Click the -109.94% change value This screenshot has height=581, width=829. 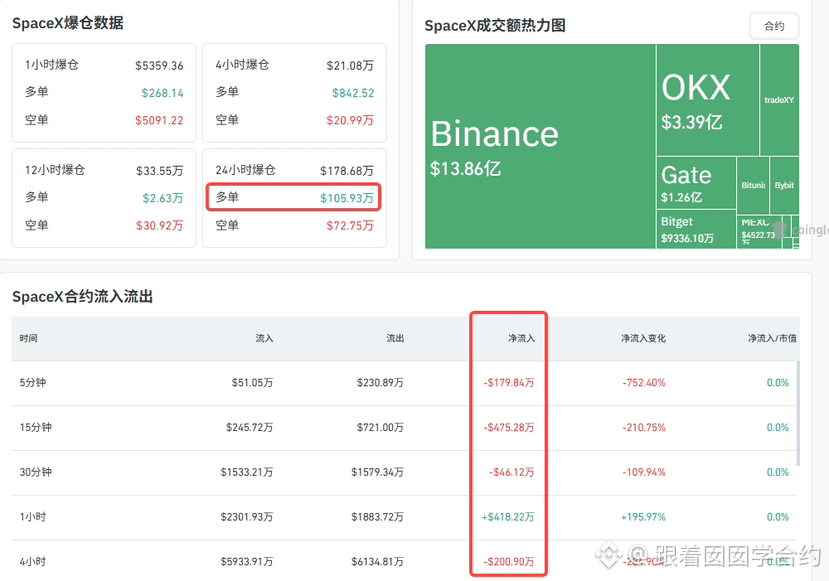coord(644,472)
